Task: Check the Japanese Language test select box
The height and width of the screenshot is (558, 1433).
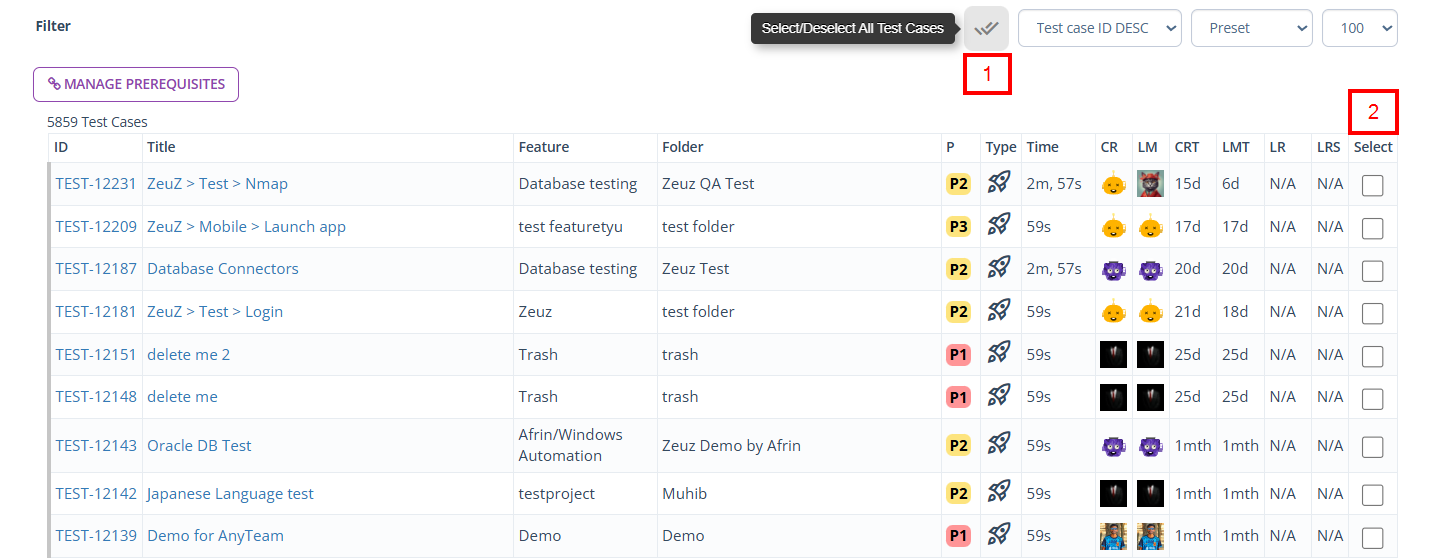Action: pos(1372,495)
